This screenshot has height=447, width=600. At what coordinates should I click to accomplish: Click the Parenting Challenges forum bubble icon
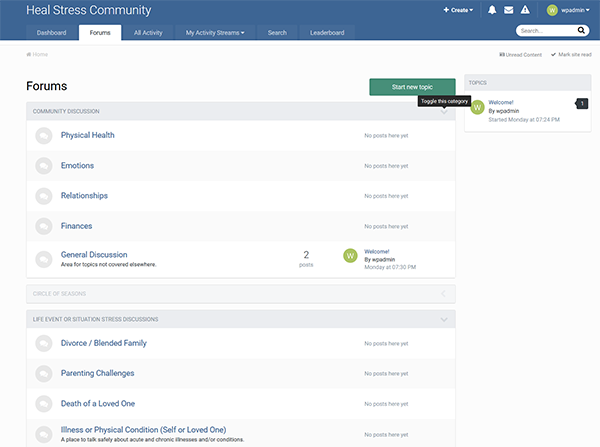click(44, 374)
